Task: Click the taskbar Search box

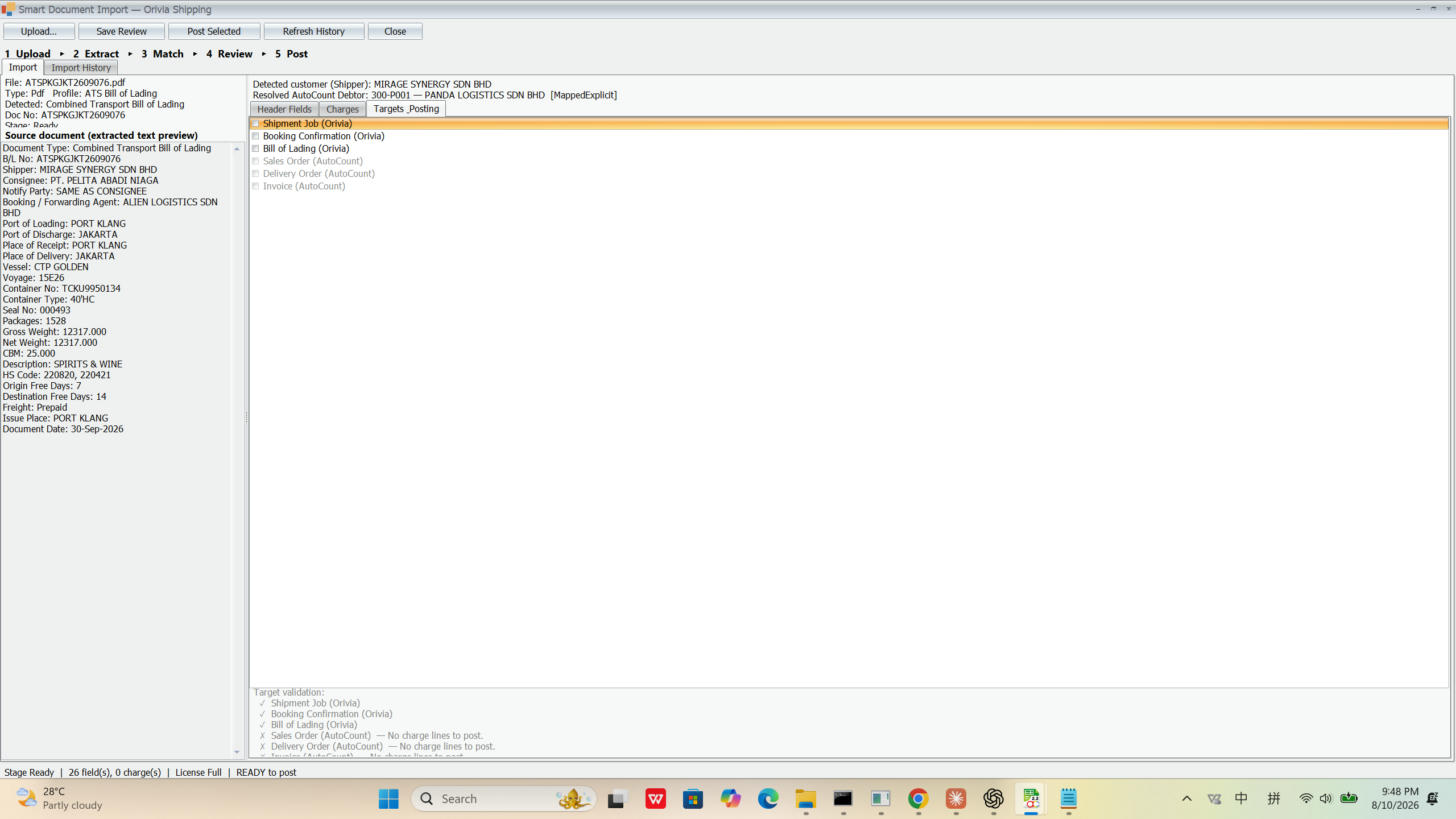Action: (x=504, y=798)
